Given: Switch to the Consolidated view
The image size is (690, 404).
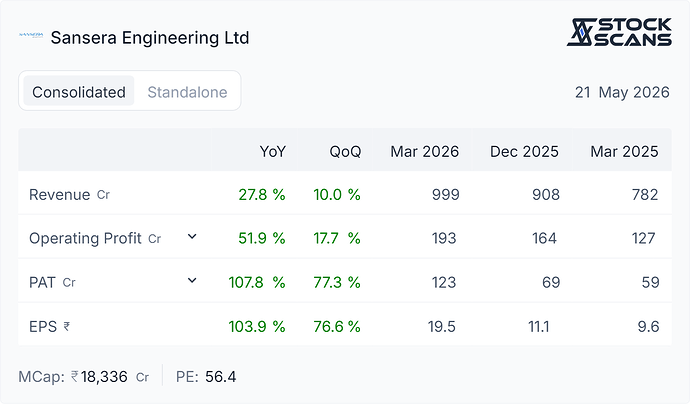Looking at the screenshot, I should coord(79,92).
